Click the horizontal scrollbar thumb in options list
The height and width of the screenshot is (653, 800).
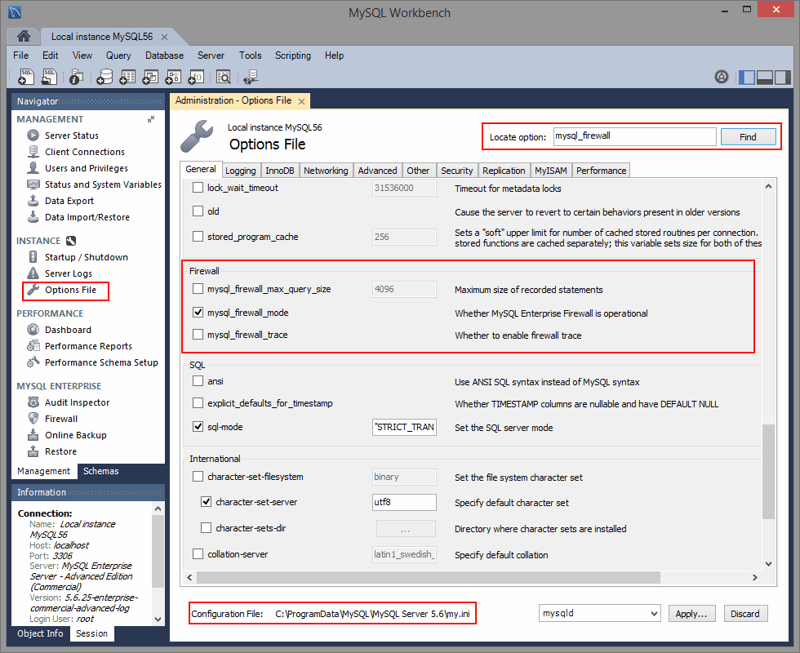[x=428, y=577]
